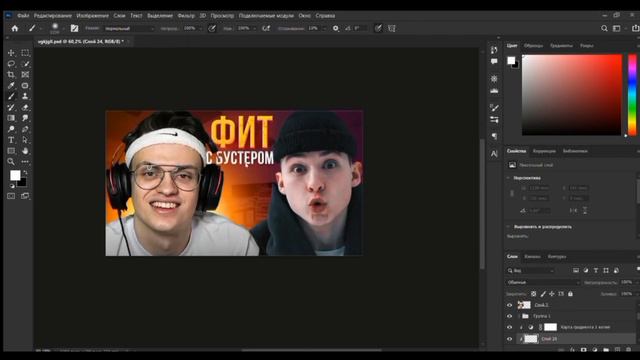This screenshot has height=360, width=640.
Task: Select the Слой 2 layer thumbnail
Action: 524,305
